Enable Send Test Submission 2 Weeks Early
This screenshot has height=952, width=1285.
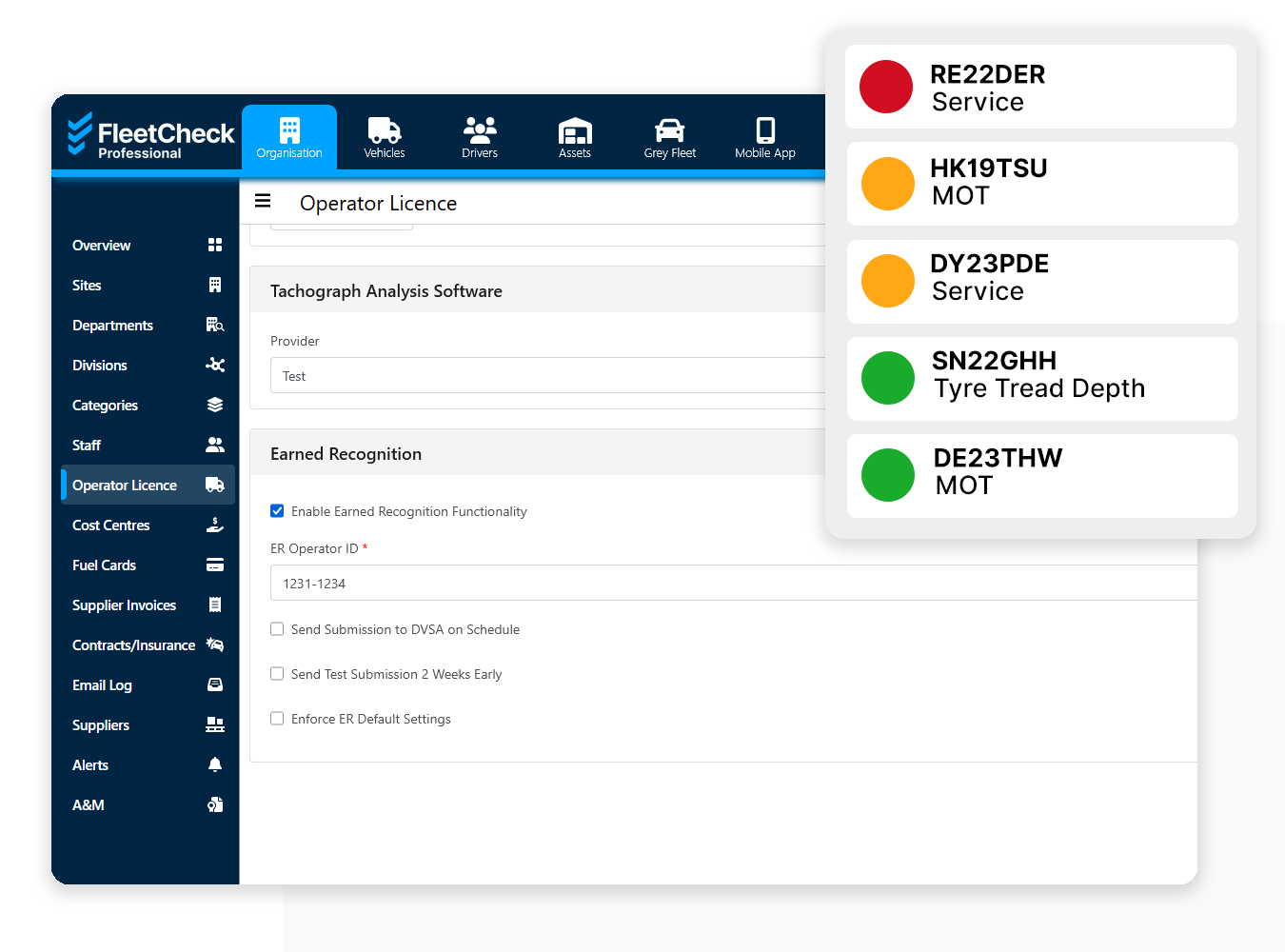tap(277, 674)
